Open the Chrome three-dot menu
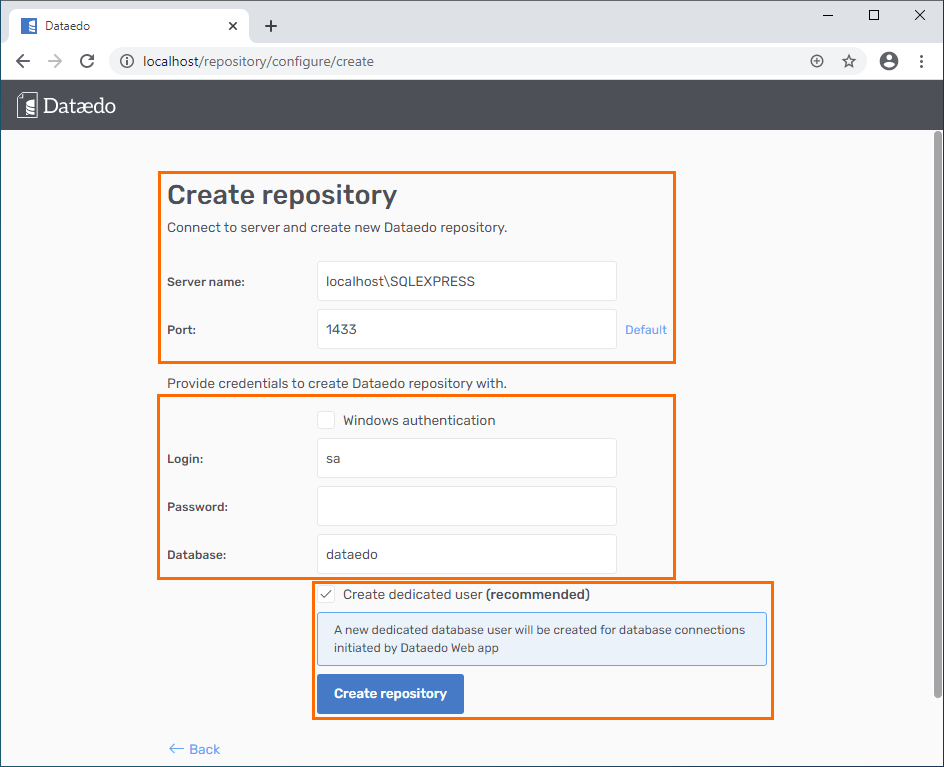 pos(921,61)
